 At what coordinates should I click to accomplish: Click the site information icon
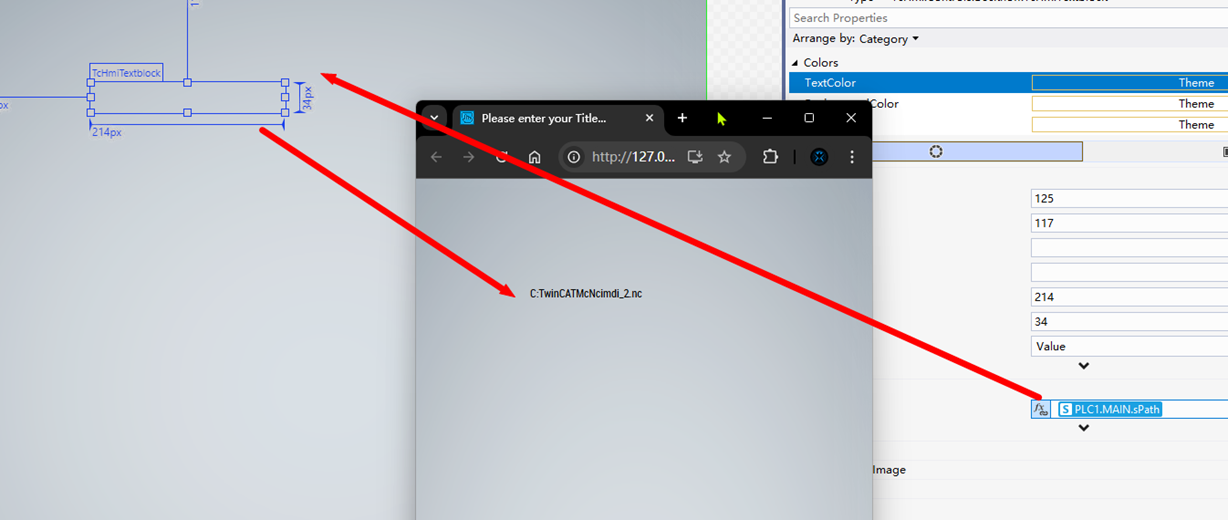(x=574, y=157)
